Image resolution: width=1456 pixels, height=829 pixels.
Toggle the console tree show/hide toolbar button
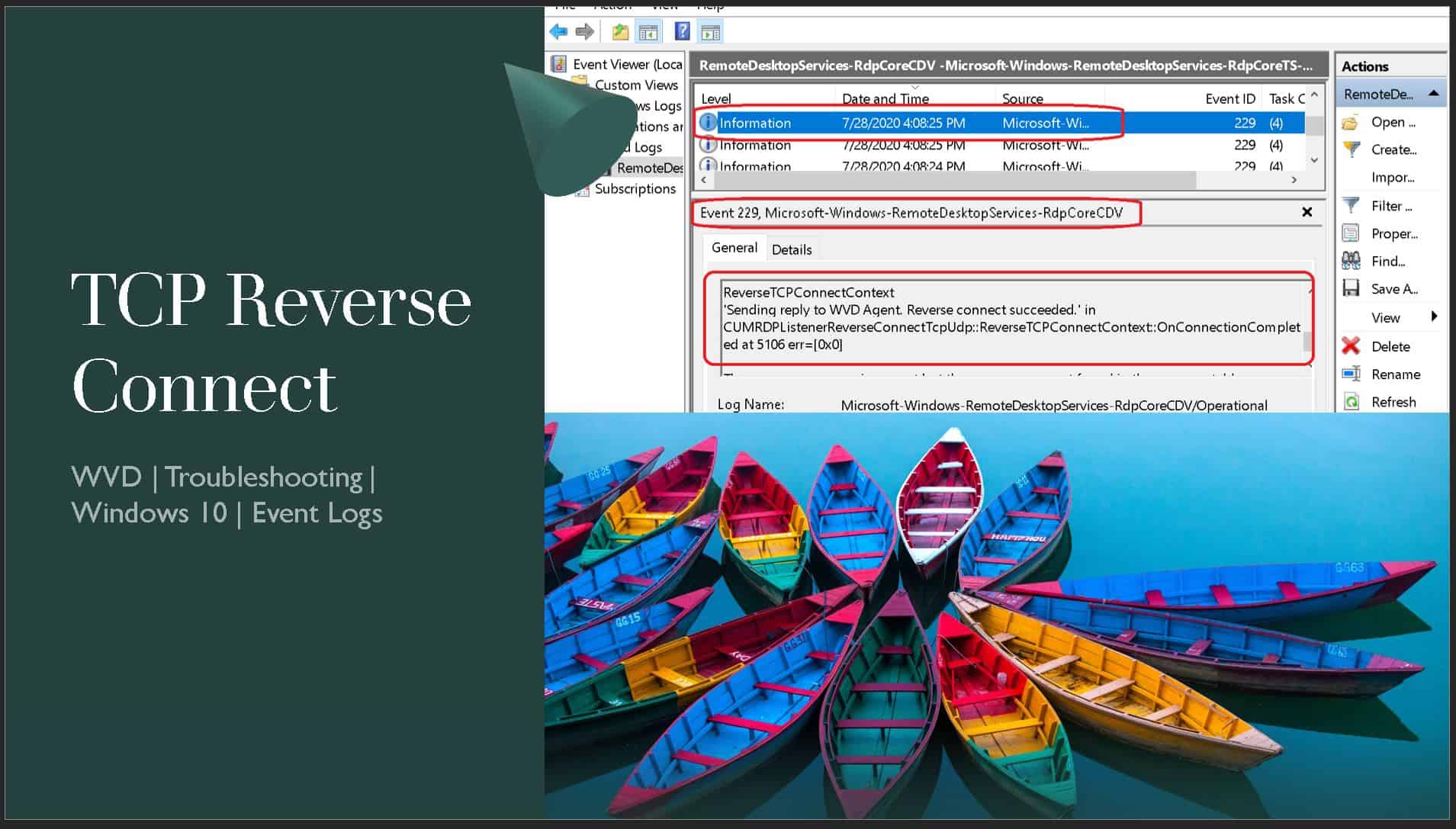[x=648, y=31]
